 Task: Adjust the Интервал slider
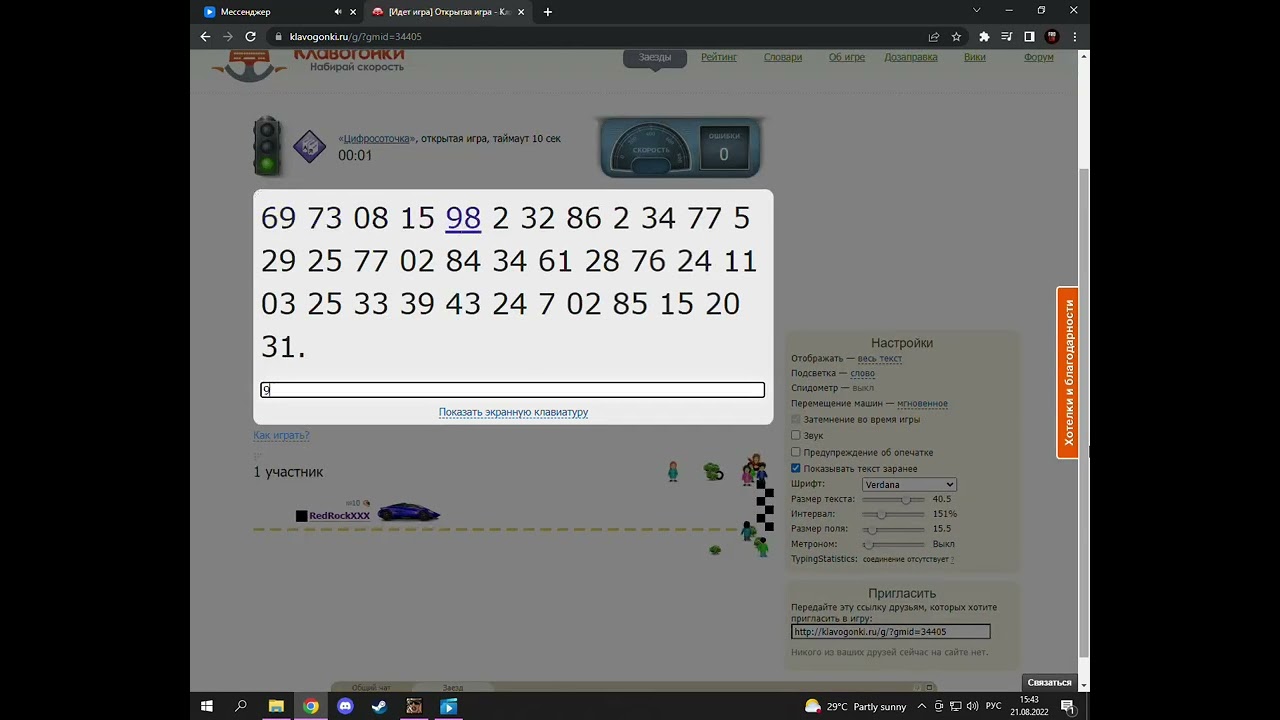pos(894,514)
